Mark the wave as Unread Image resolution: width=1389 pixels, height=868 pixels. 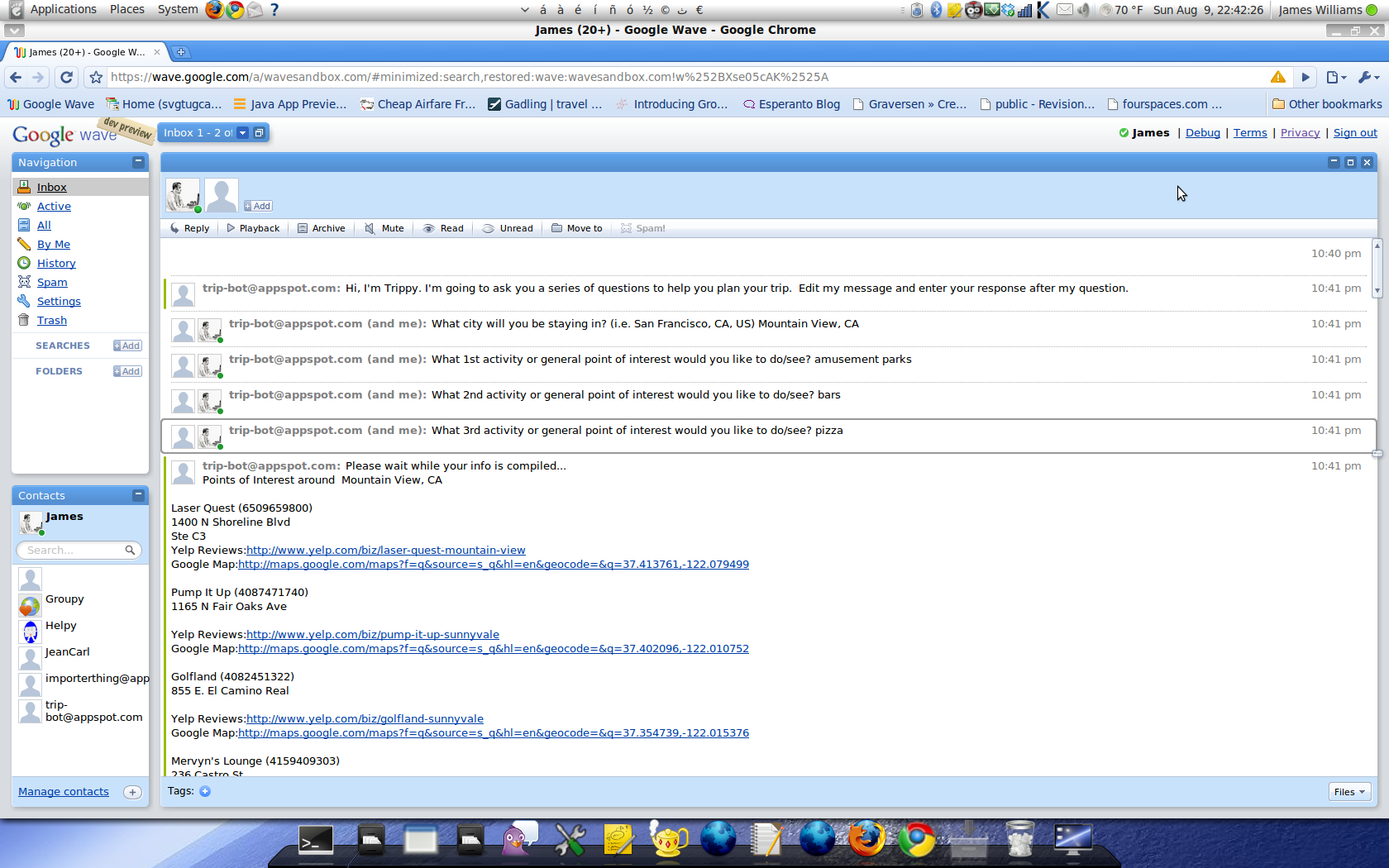point(508,228)
